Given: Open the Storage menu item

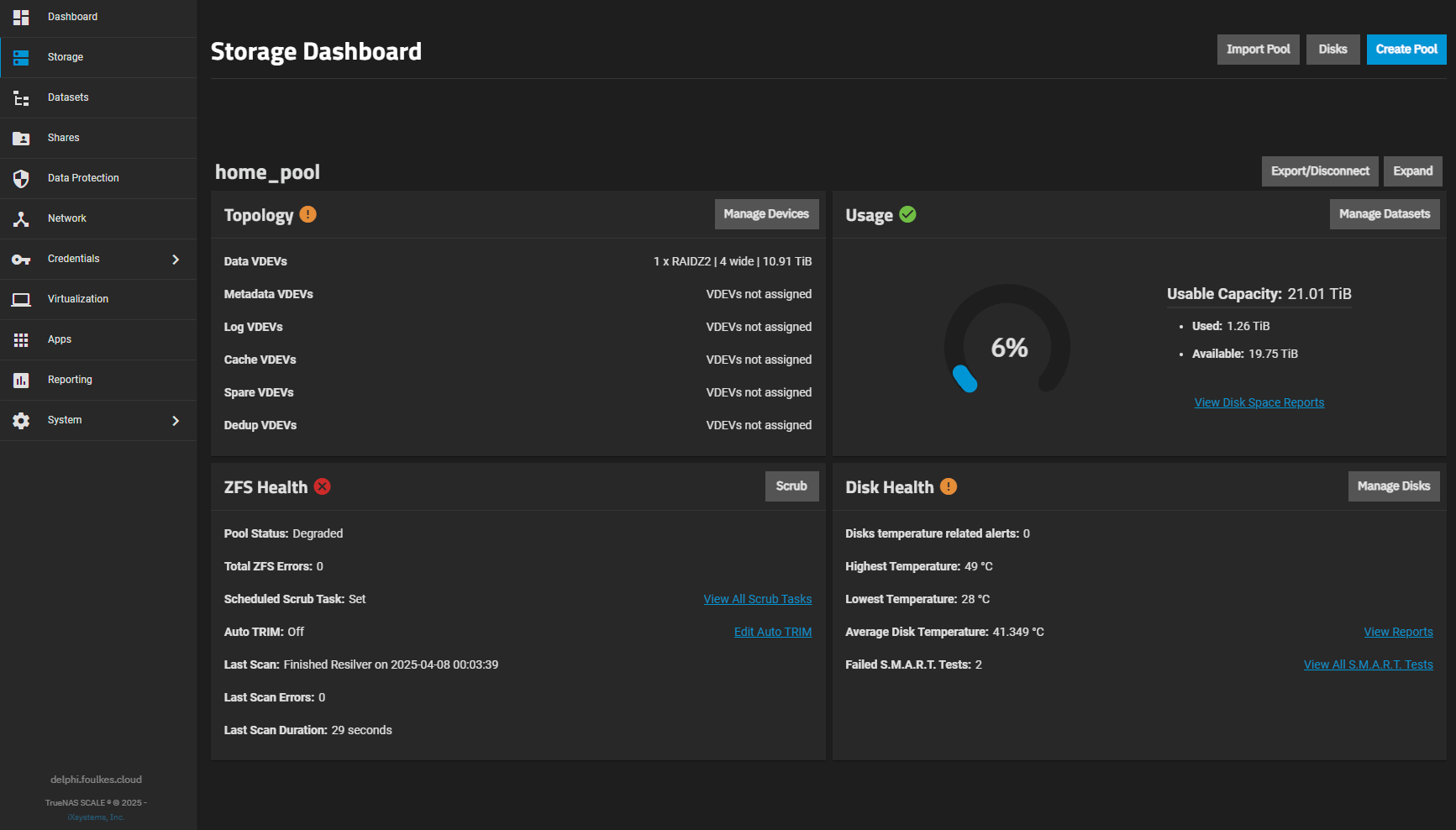Looking at the screenshot, I should tap(66, 57).
